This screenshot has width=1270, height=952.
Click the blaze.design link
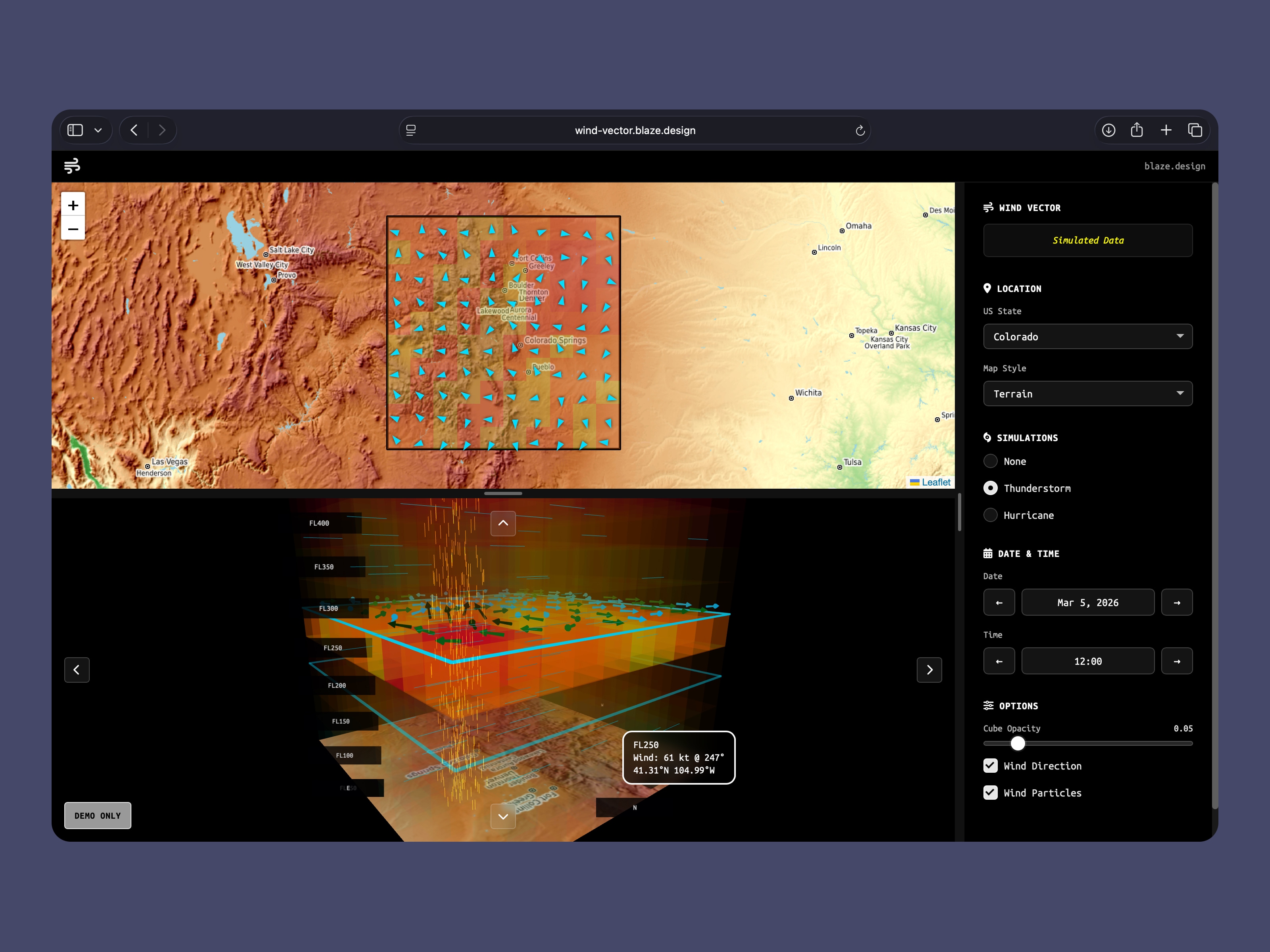(1174, 166)
